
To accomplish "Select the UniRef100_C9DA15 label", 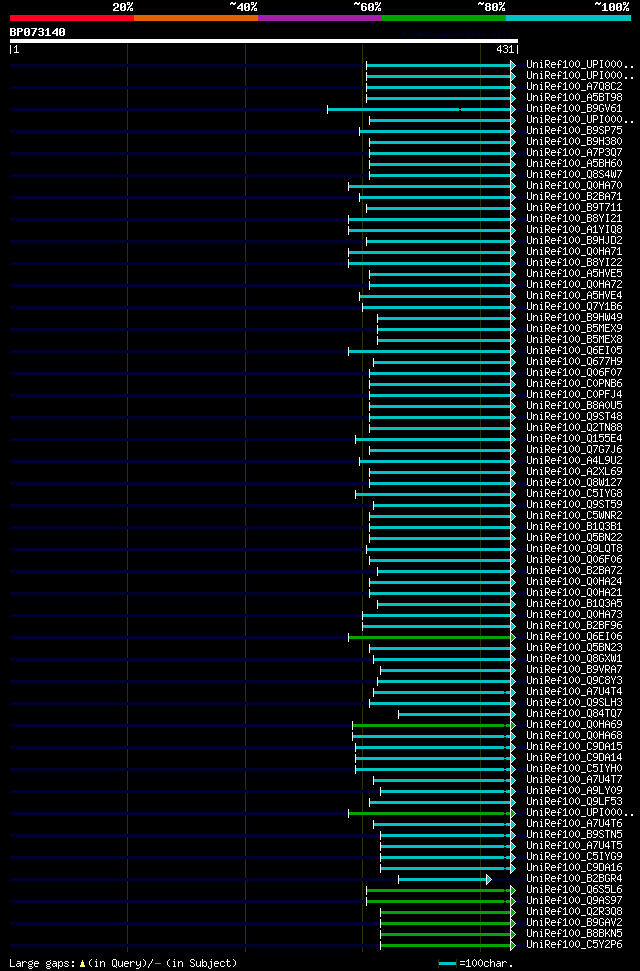I will tap(574, 747).
